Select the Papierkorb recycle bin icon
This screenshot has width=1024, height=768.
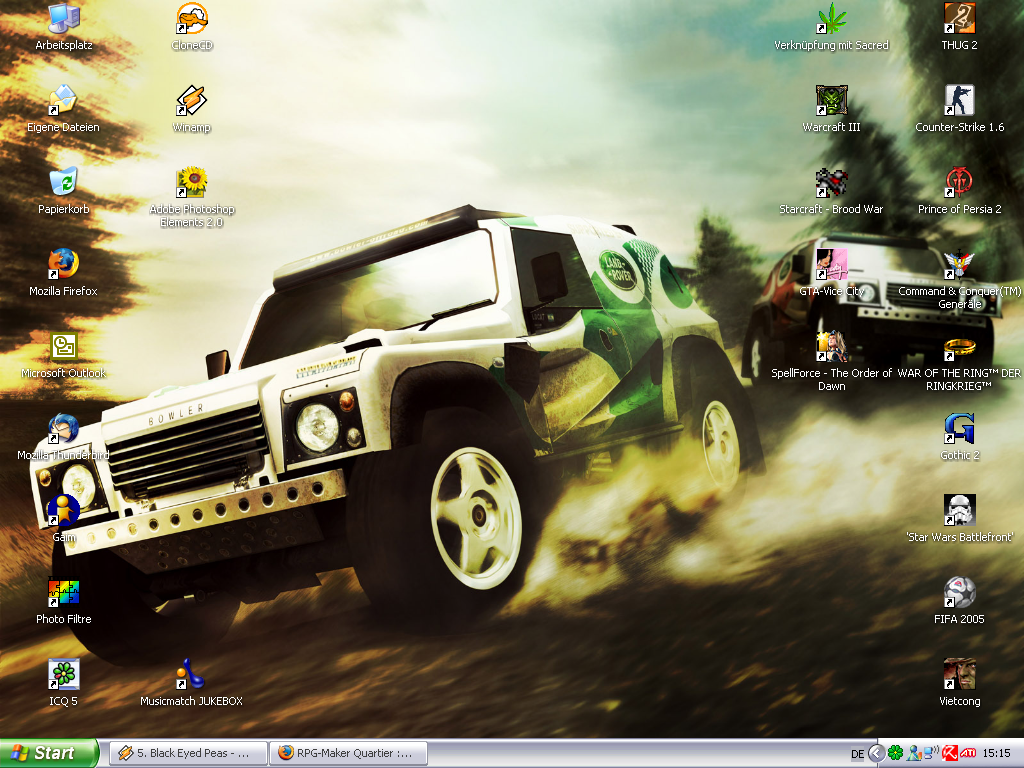[x=63, y=183]
